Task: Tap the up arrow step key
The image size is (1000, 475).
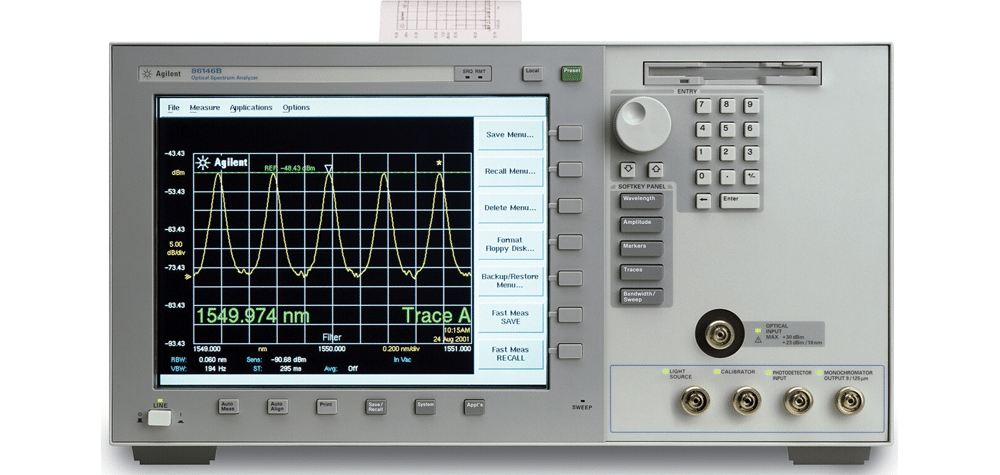Action: (x=656, y=170)
